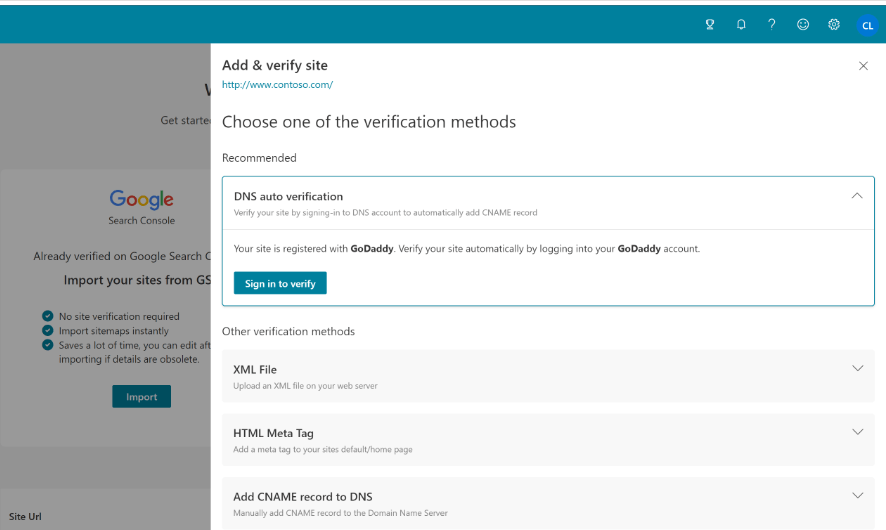Expand the HTML Meta Tag method

[x=857, y=432]
